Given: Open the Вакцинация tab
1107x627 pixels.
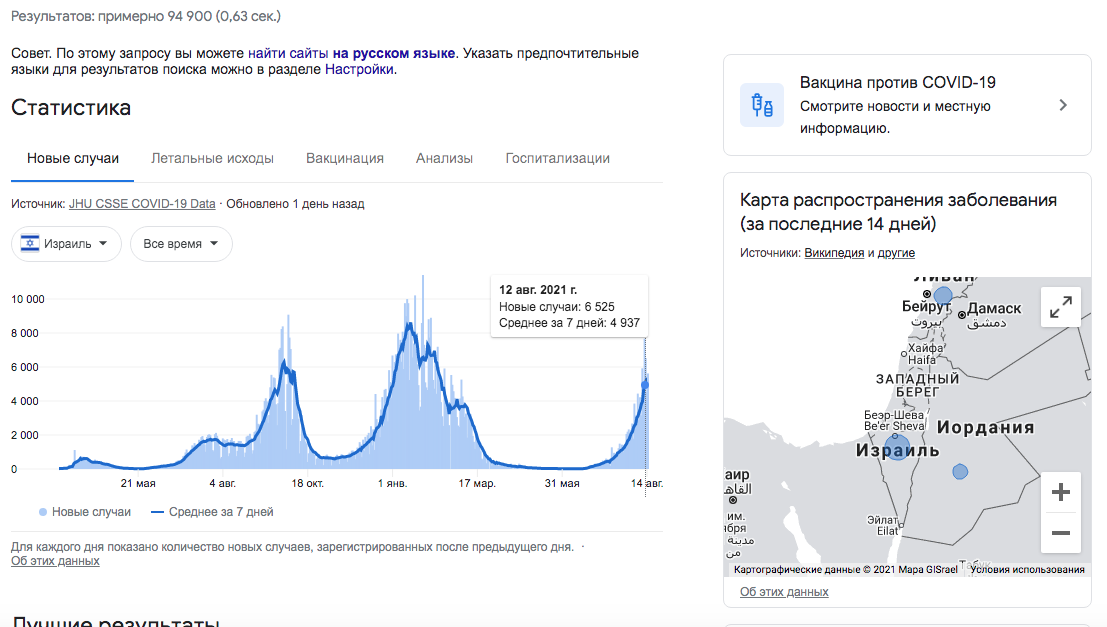Looking at the screenshot, I should click(x=344, y=157).
